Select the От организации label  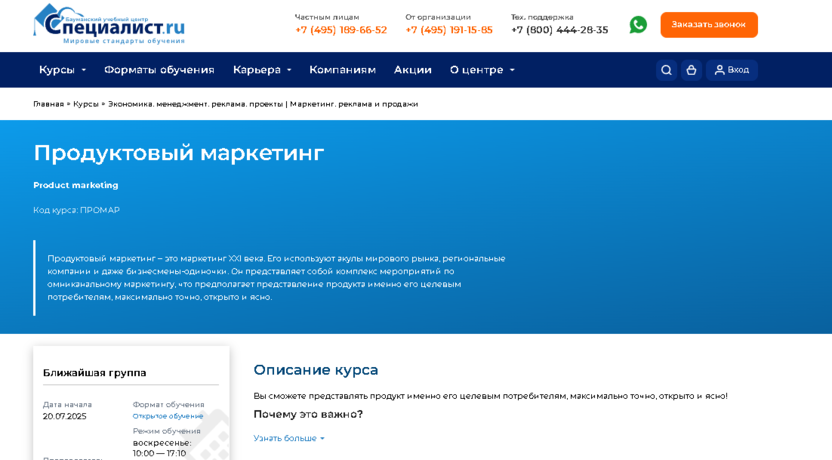tap(438, 17)
